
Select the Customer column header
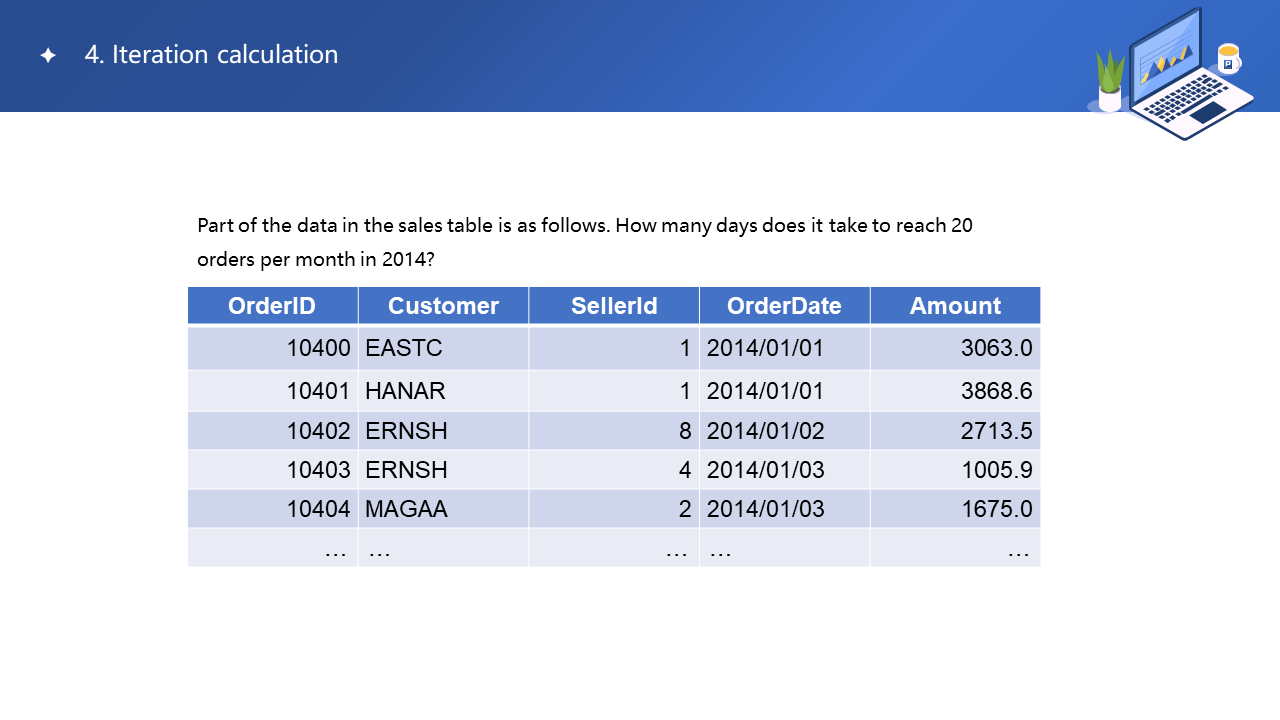pos(443,306)
